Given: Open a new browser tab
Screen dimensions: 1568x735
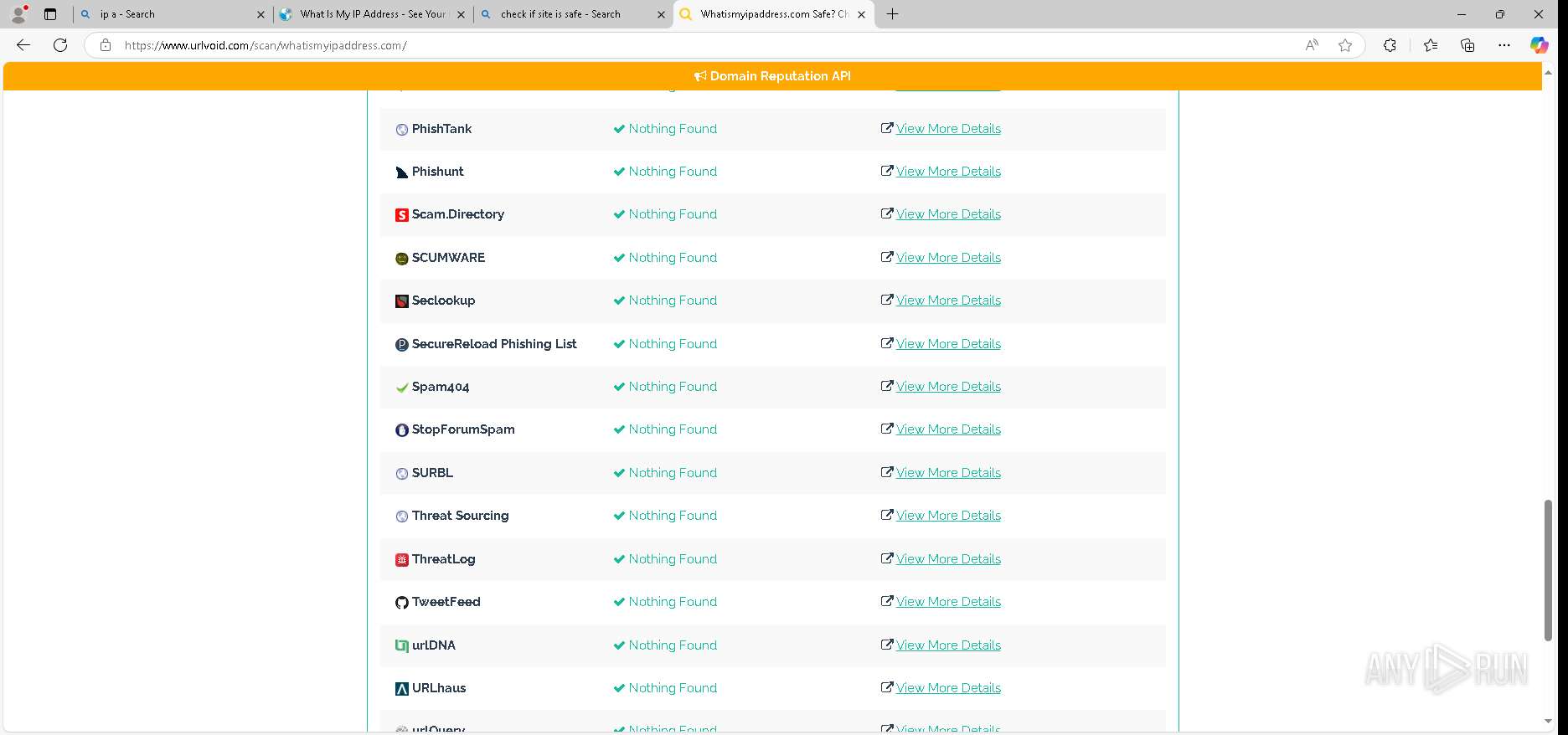Looking at the screenshot, I should [893, 14].
